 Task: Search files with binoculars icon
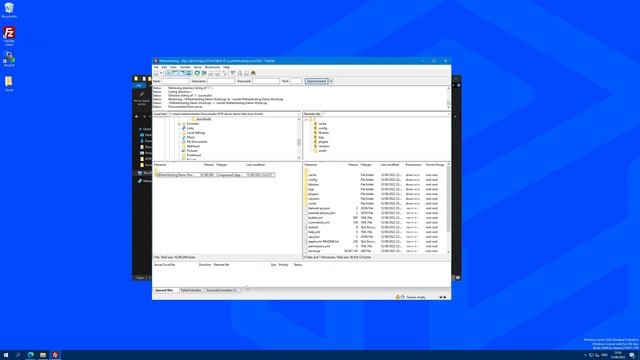coord(253,73)
